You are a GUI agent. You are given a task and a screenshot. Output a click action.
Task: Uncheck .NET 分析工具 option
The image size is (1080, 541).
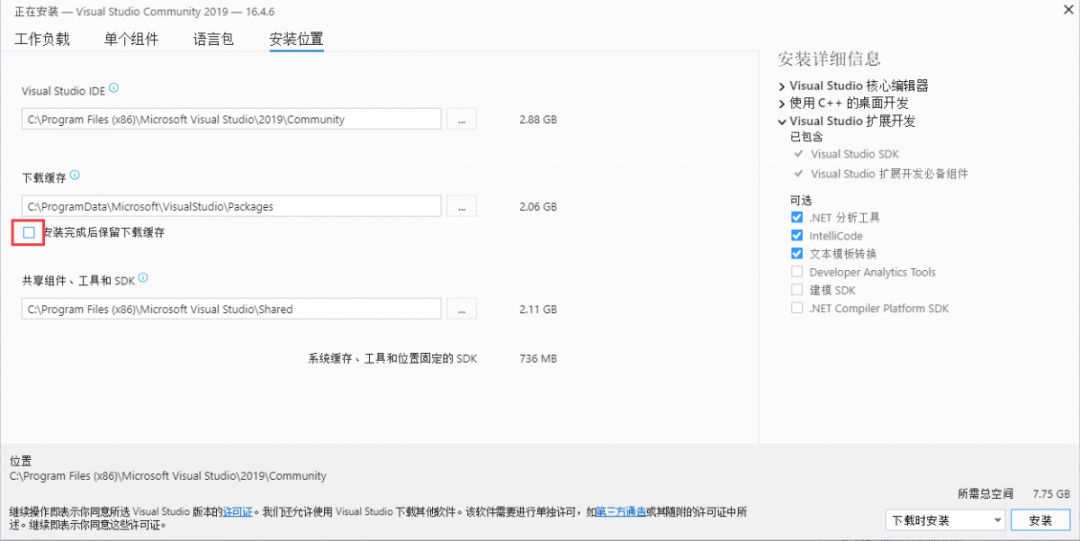(x=797, y=217)
